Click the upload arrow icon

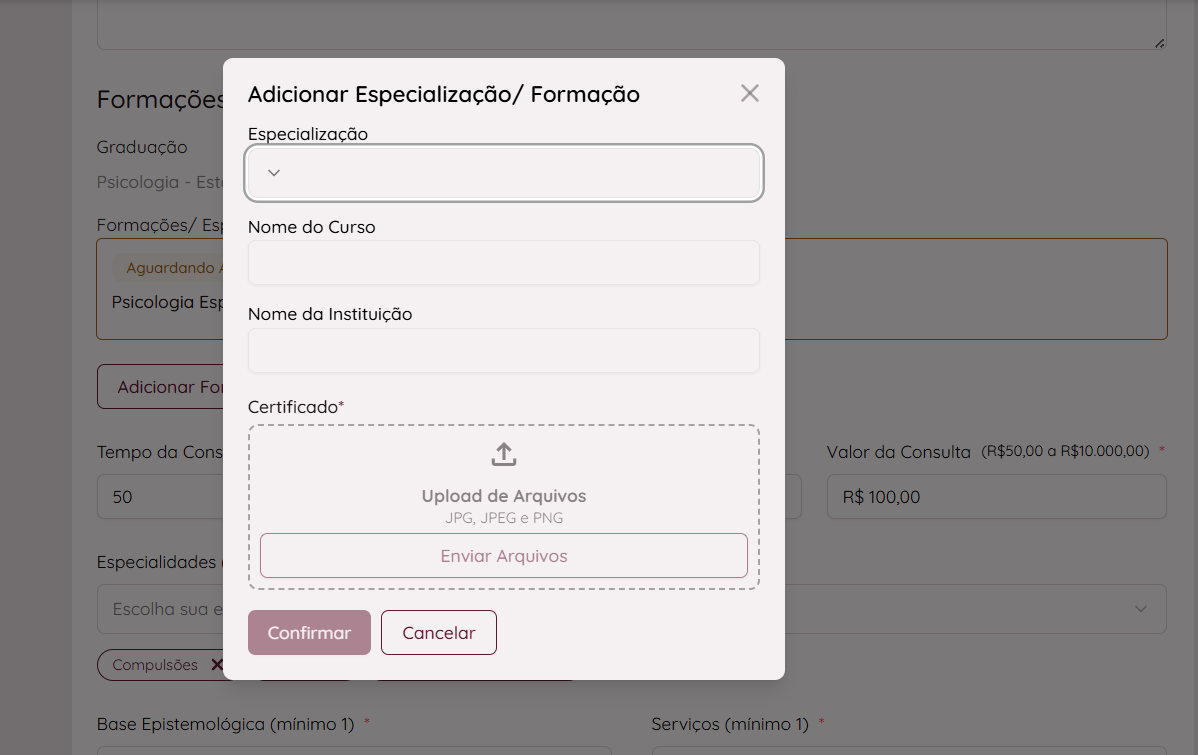pyautogui.click(x=504, y=455)
